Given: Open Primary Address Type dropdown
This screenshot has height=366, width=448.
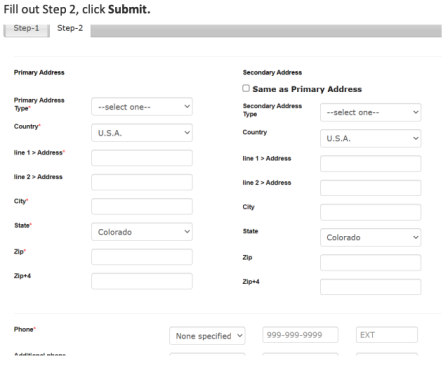Looking at the screenshot, I should [142, 107].
